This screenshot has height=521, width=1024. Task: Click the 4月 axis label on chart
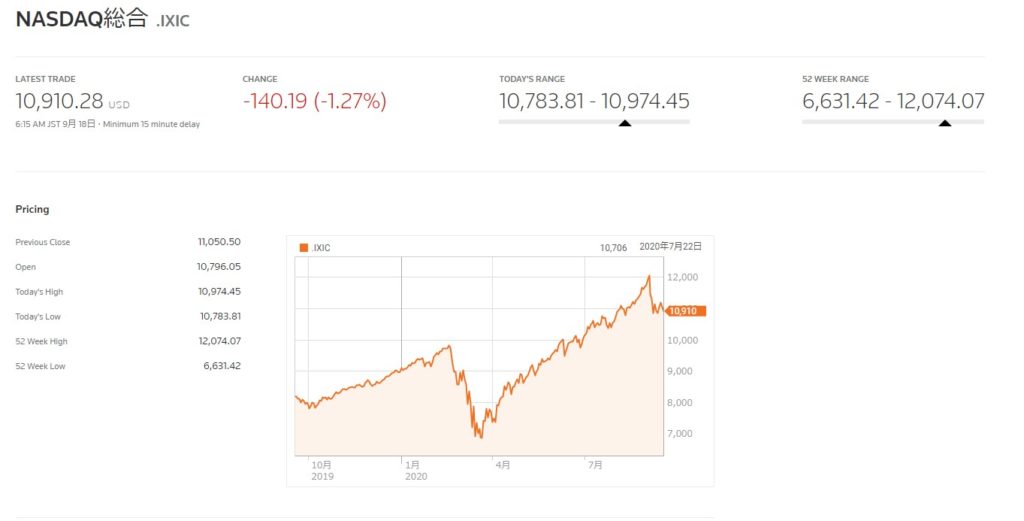(503, 465)
